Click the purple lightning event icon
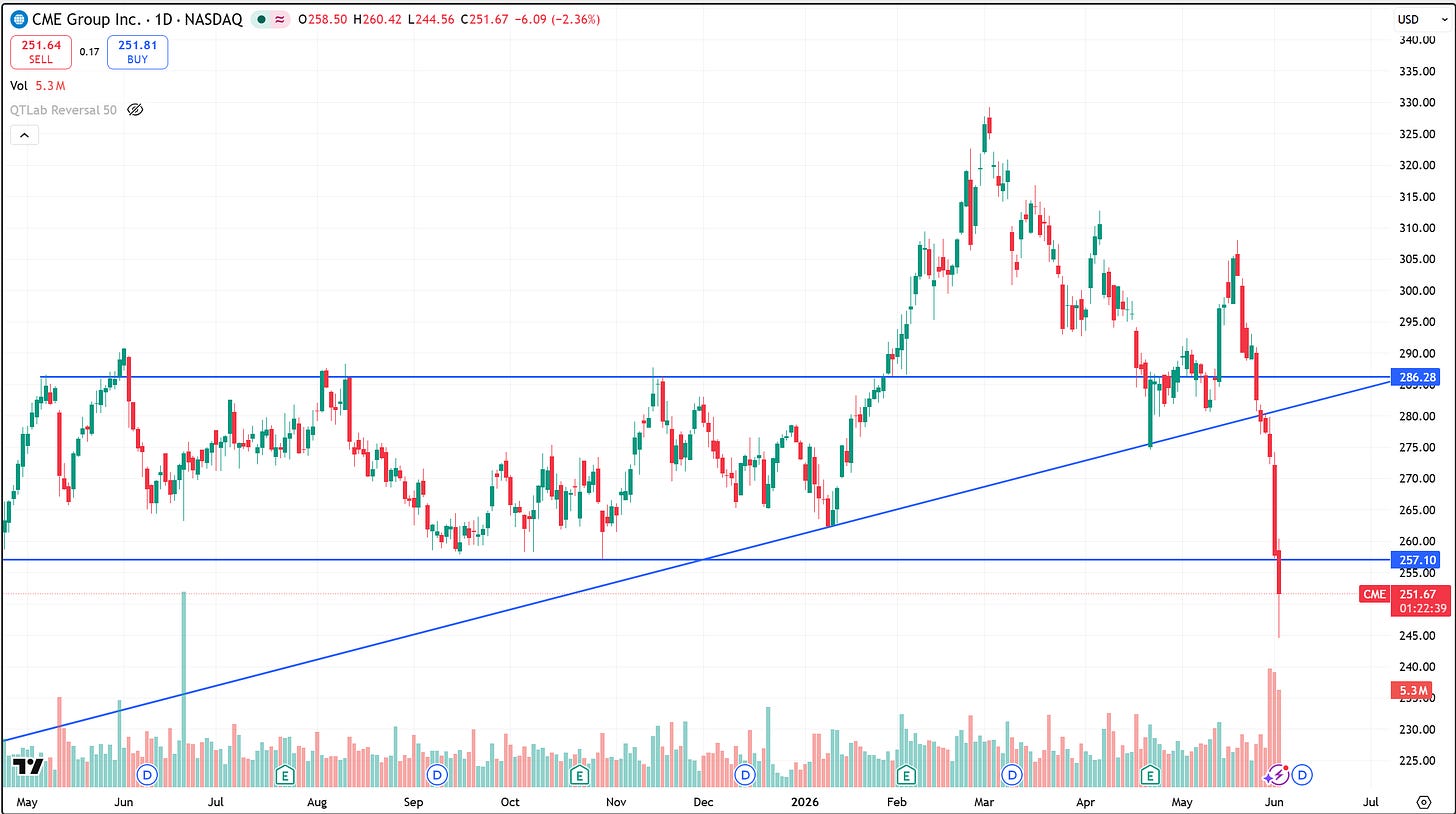The width and height of the screenshot is (1456, 814). pyautogui.click(x=1277, y=775)
